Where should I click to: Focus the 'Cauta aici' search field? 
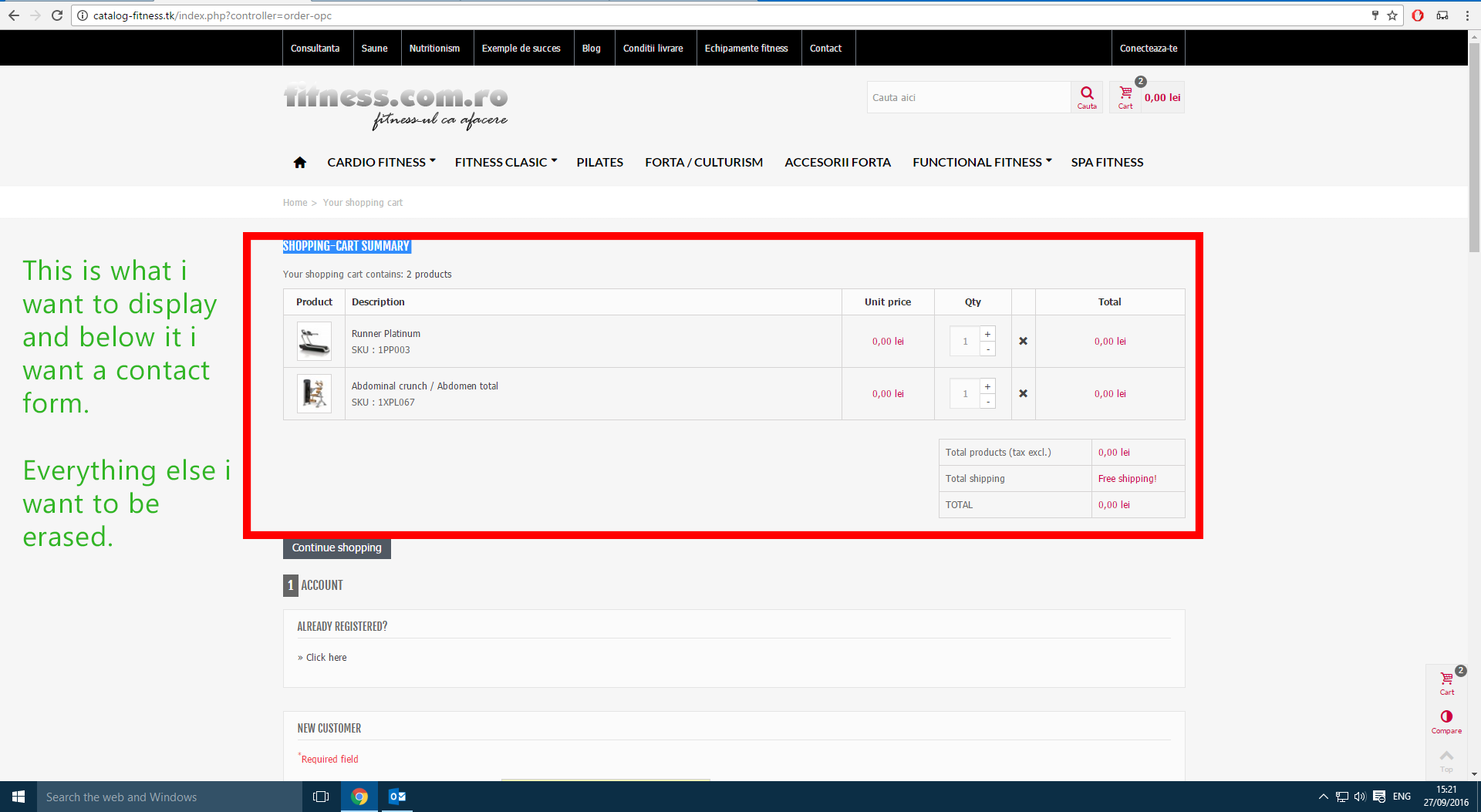[x=969, y=97]
